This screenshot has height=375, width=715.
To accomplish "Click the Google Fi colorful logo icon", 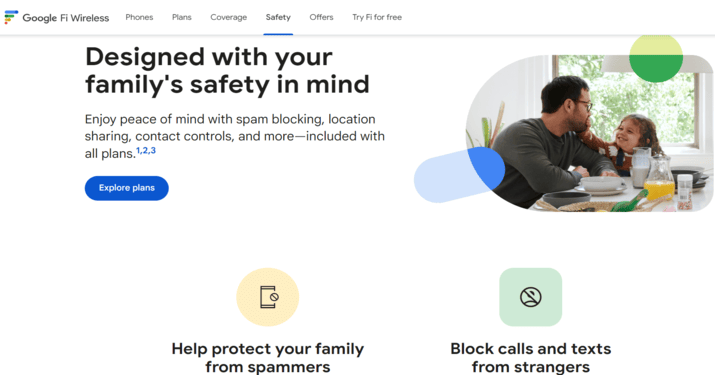I will (x=11, y=17).
